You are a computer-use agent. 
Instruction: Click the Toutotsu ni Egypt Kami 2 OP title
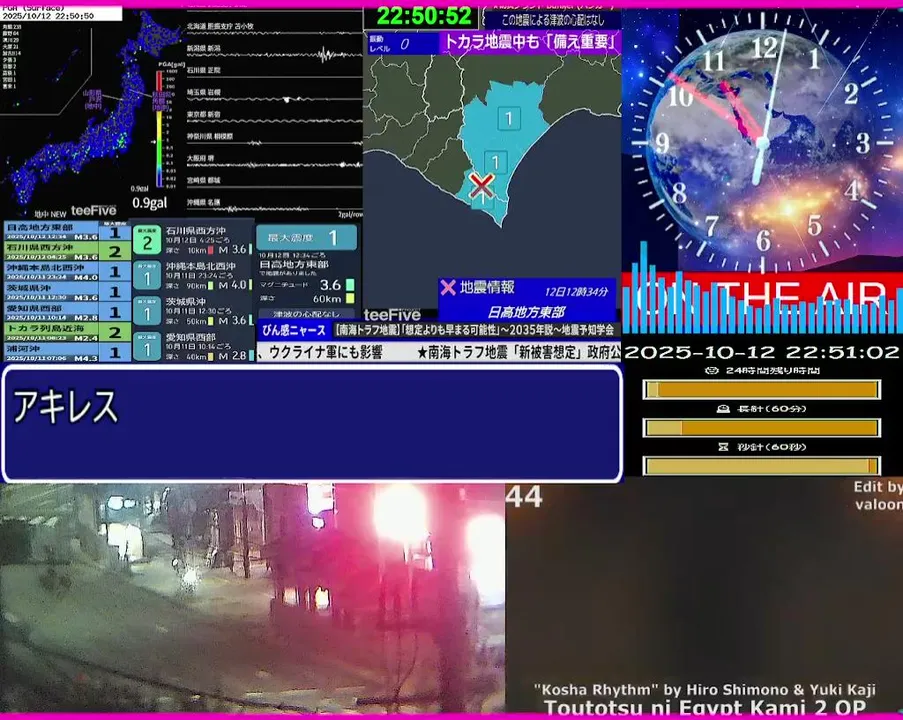pyautogui.click(x=704, y=707)
